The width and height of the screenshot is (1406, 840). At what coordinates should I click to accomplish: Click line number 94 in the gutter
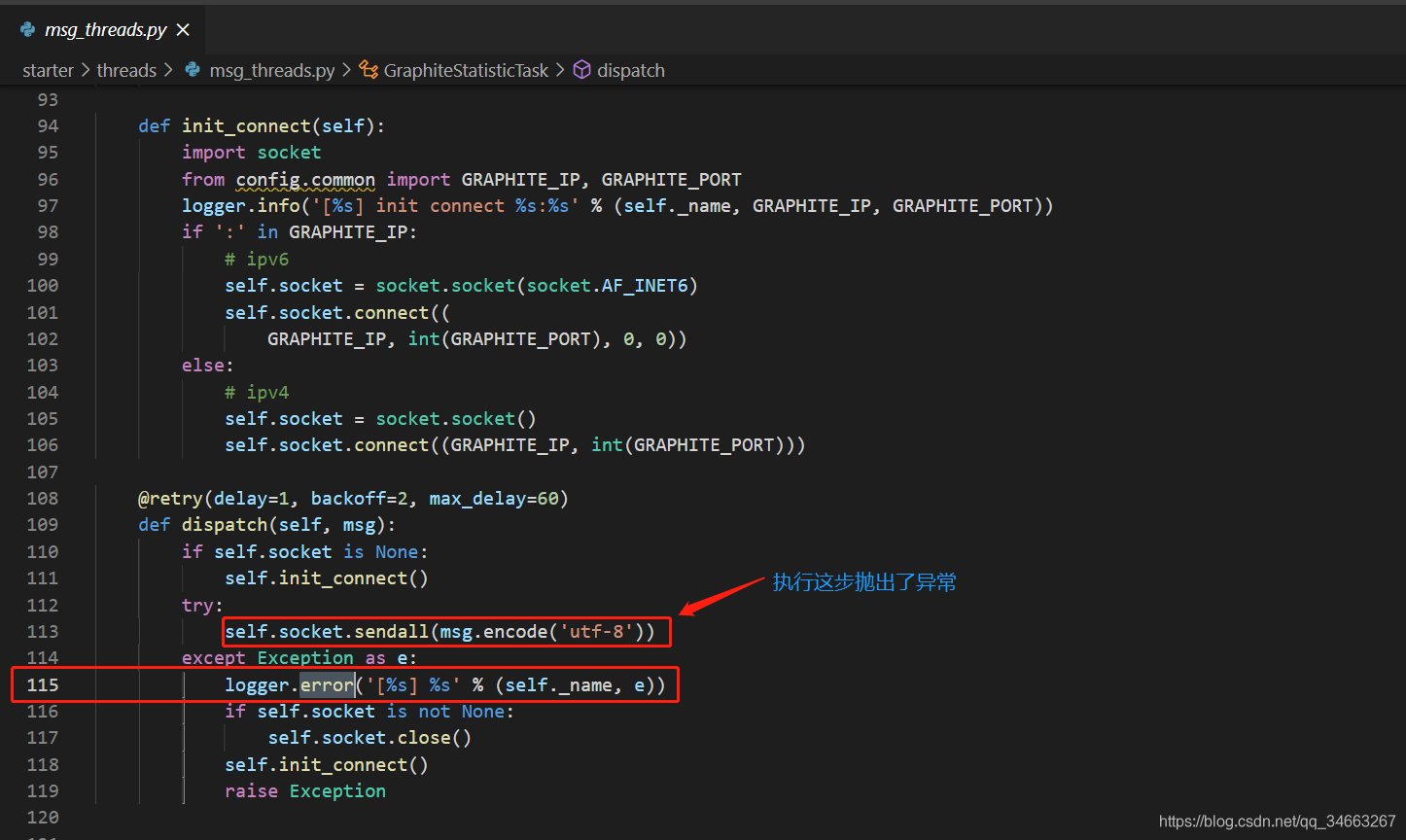[x=48, y=125]
